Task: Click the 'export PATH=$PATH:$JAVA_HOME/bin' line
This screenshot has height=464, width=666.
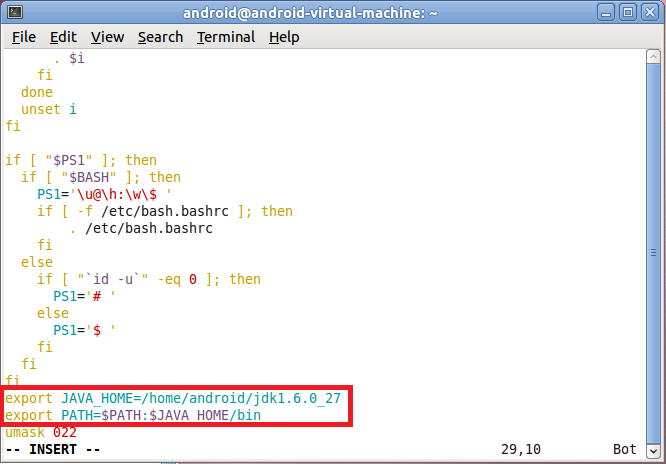Action: 133,415
